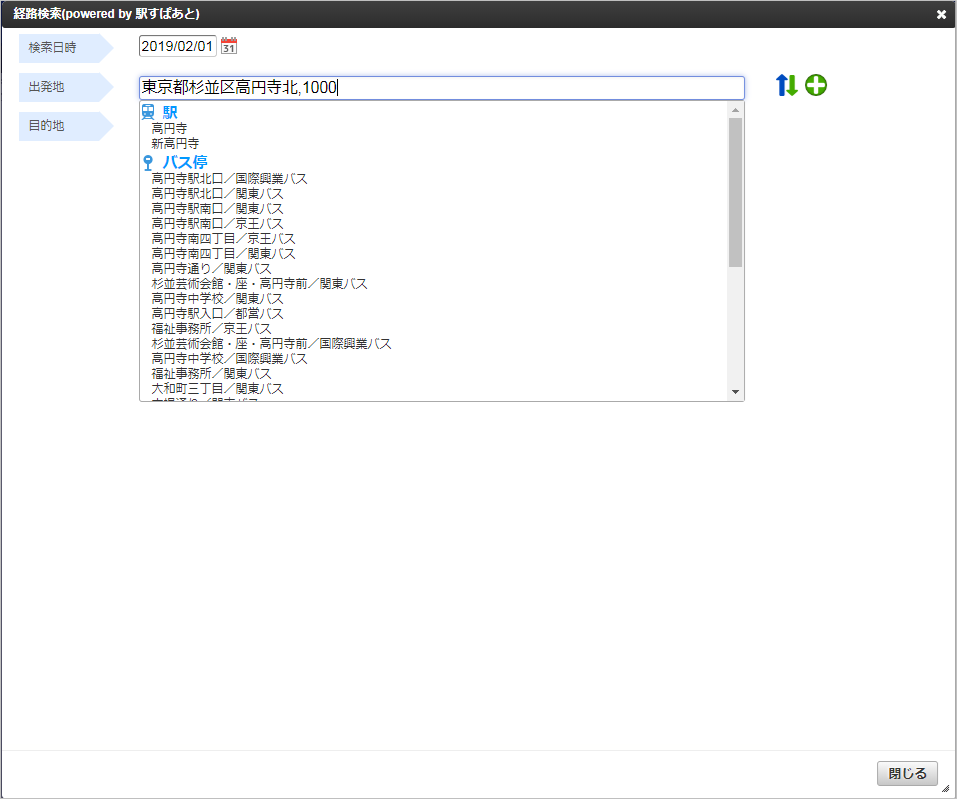This screenshot has width=957, height=799.
Task: Choose 福祉事務所／京王バス
Action: pyautogui.click(x=211, y=328)
